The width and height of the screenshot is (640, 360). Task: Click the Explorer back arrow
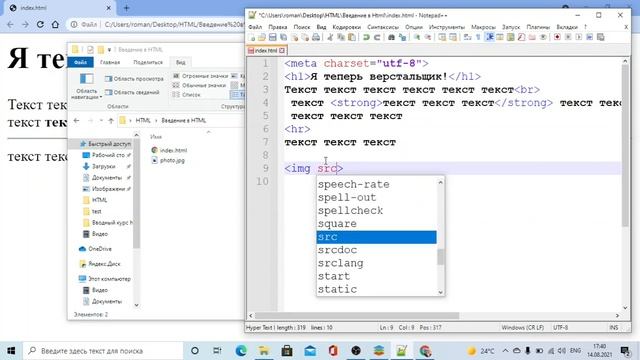(76, 120)
